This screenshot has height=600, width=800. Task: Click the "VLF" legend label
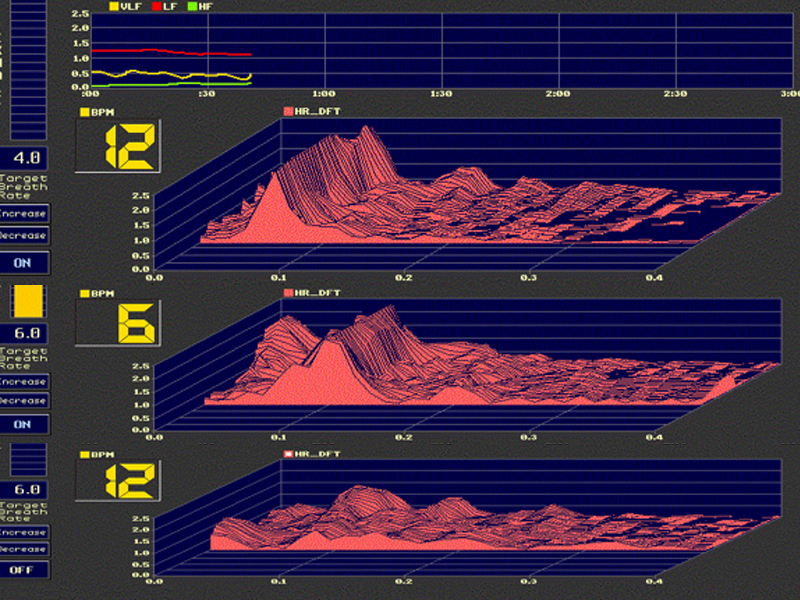click(131, 7)
